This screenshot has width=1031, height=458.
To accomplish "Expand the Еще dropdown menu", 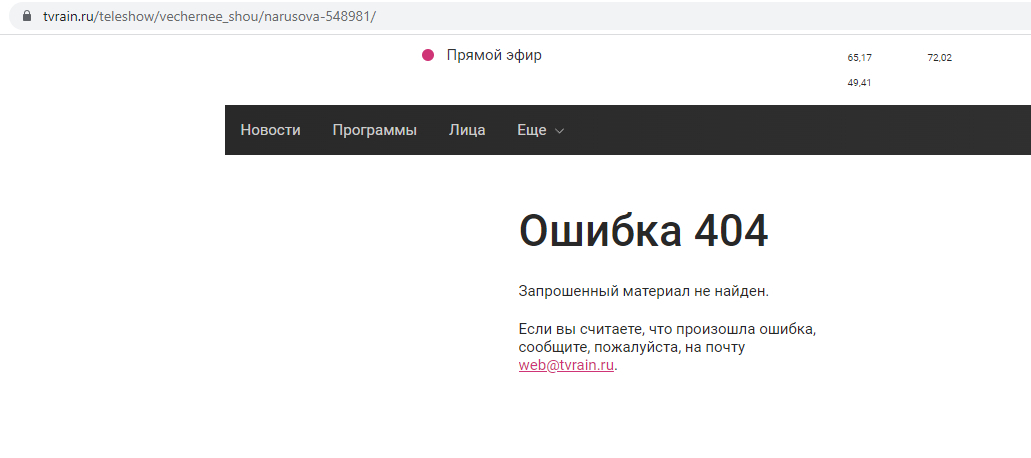I will pos(540,130).
